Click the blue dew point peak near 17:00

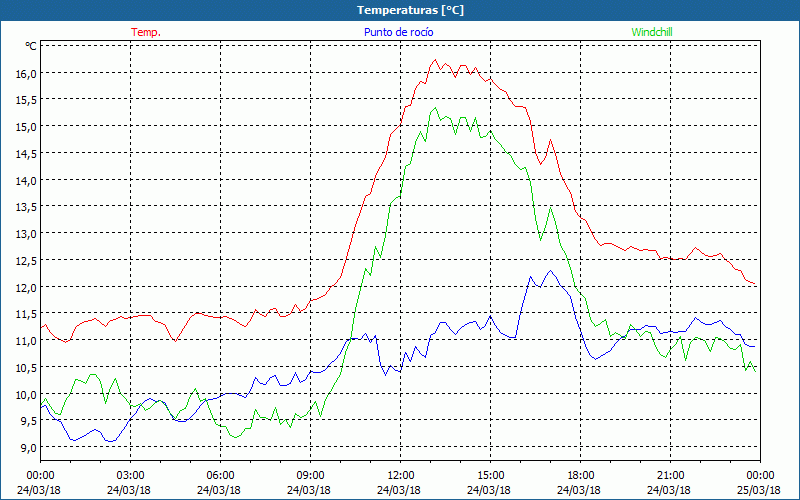coord(551,270)
